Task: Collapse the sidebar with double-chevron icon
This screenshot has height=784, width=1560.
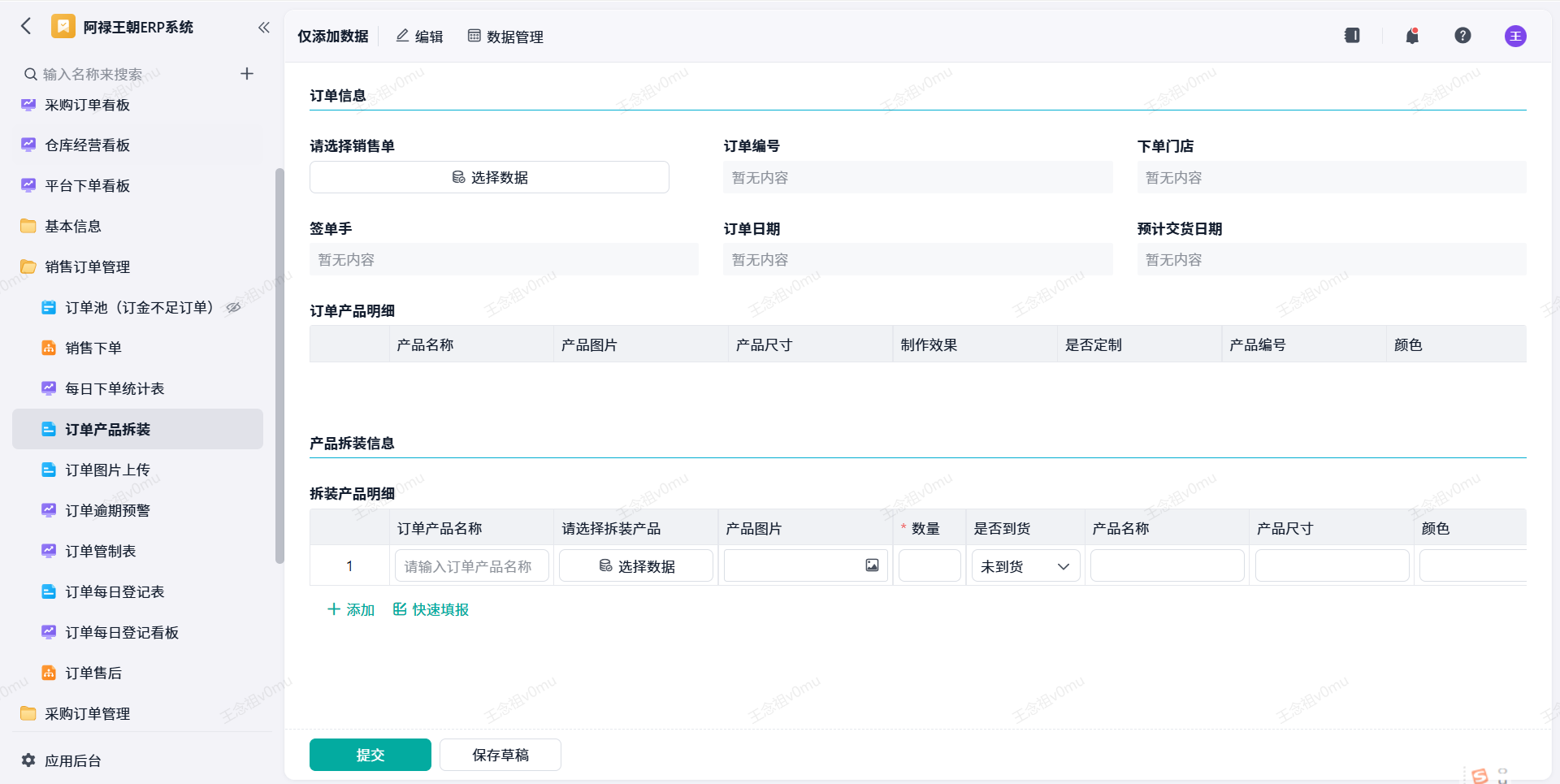Action: point(264,28)
